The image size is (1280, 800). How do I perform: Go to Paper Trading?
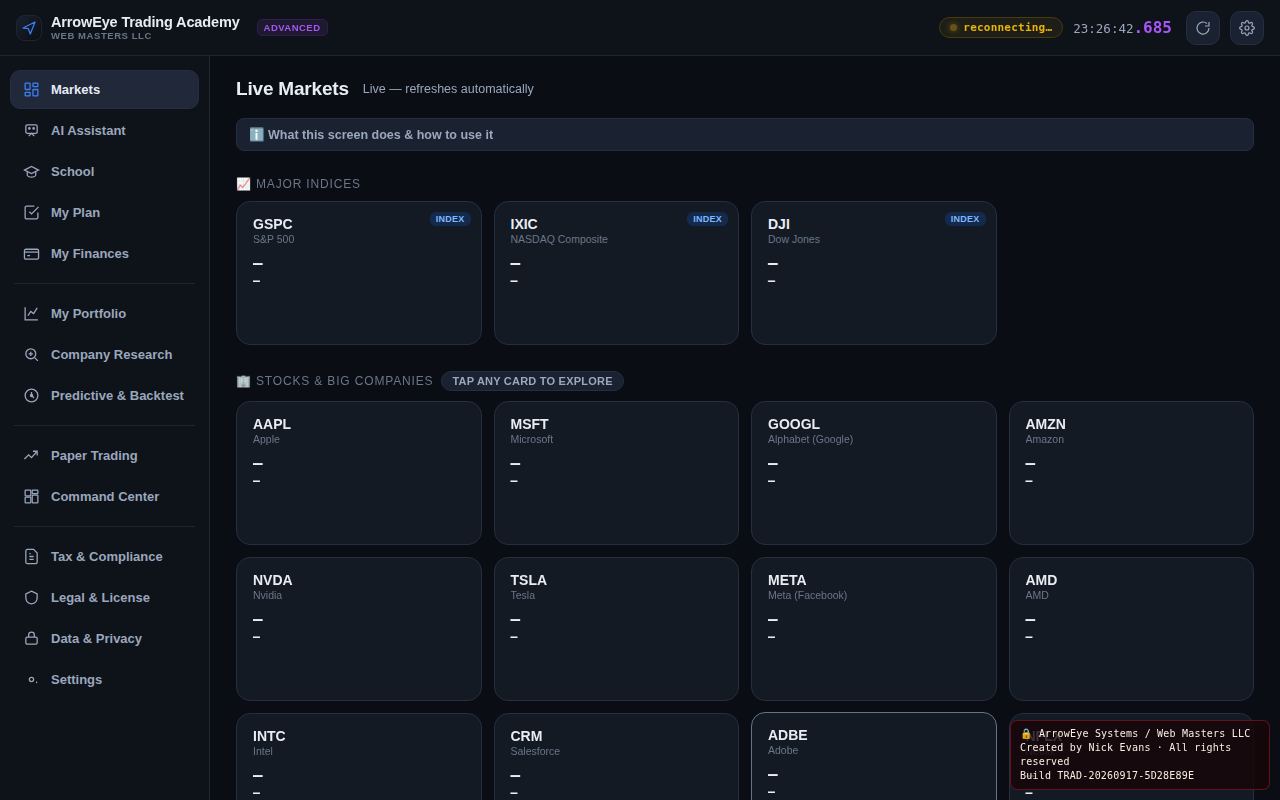click(104, 456)
